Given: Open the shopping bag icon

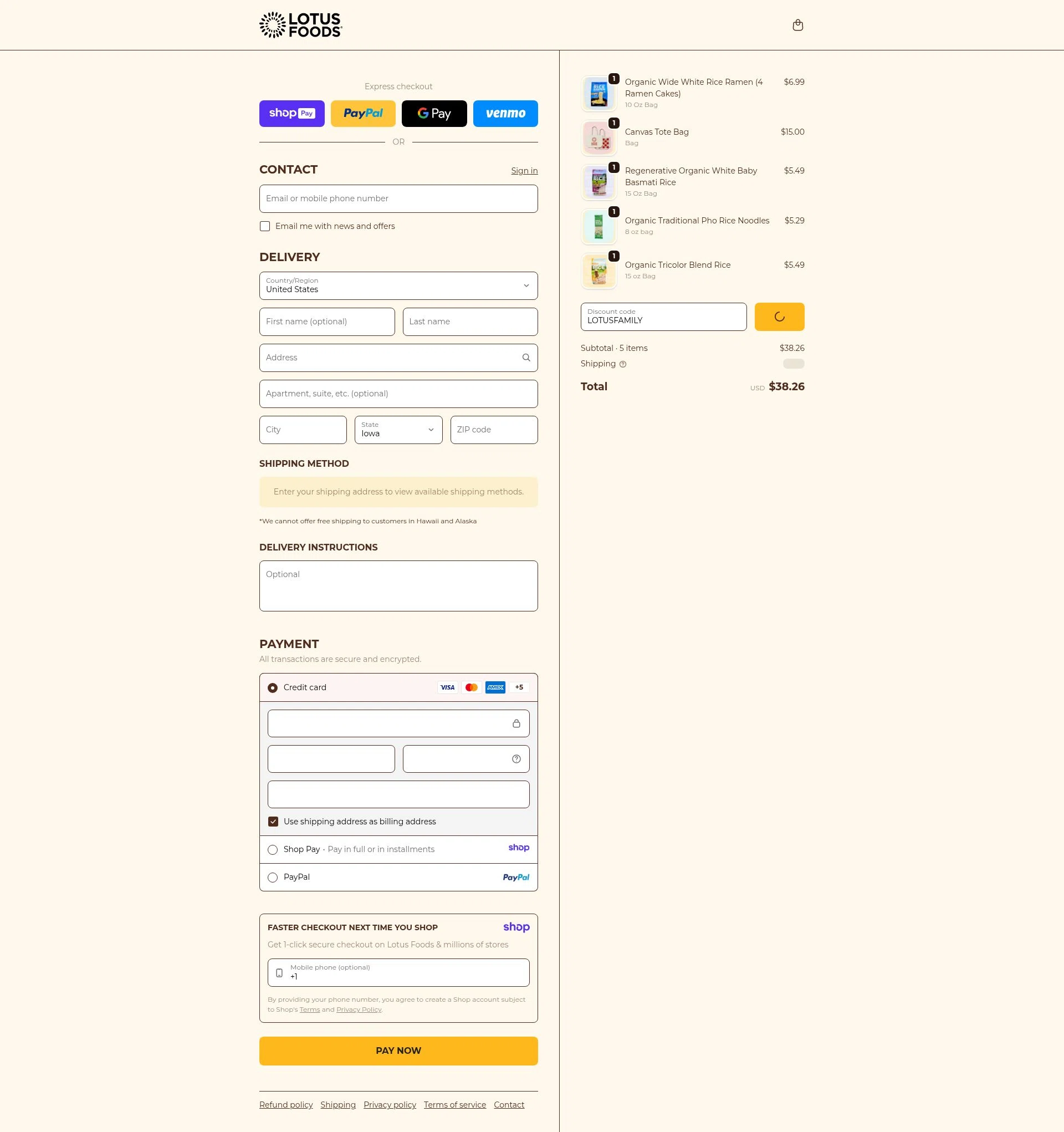Looking at the screenshot, I should pos(797,24).
